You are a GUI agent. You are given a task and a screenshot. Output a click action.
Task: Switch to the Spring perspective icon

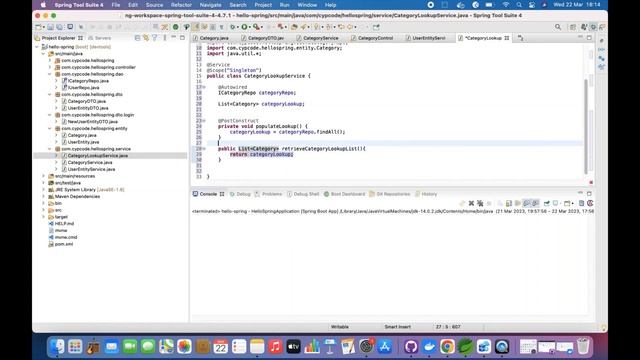point(584,27)
